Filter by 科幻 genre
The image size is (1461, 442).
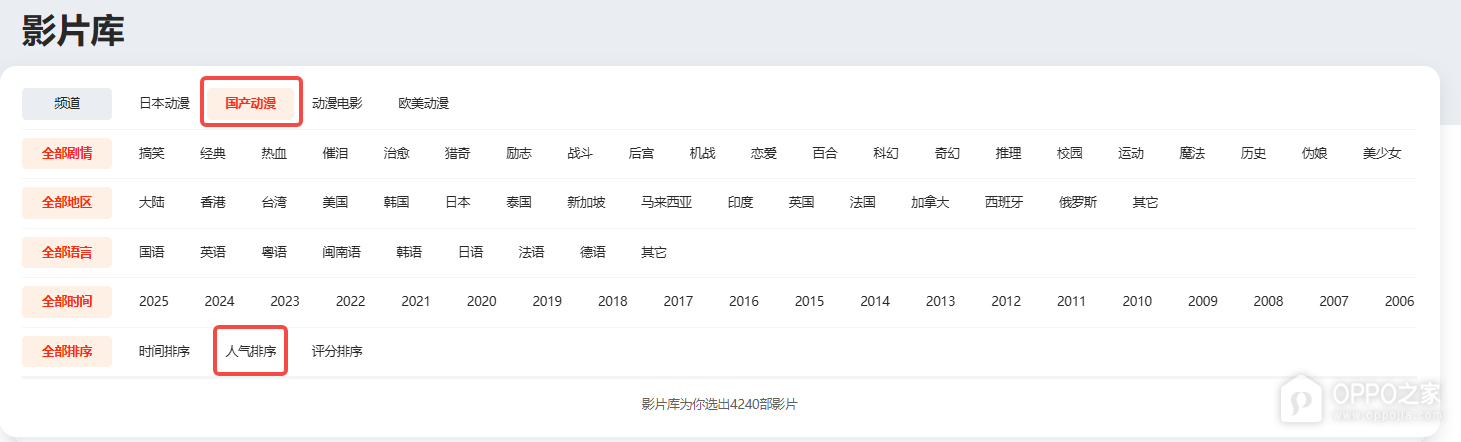tap(886, 153)
